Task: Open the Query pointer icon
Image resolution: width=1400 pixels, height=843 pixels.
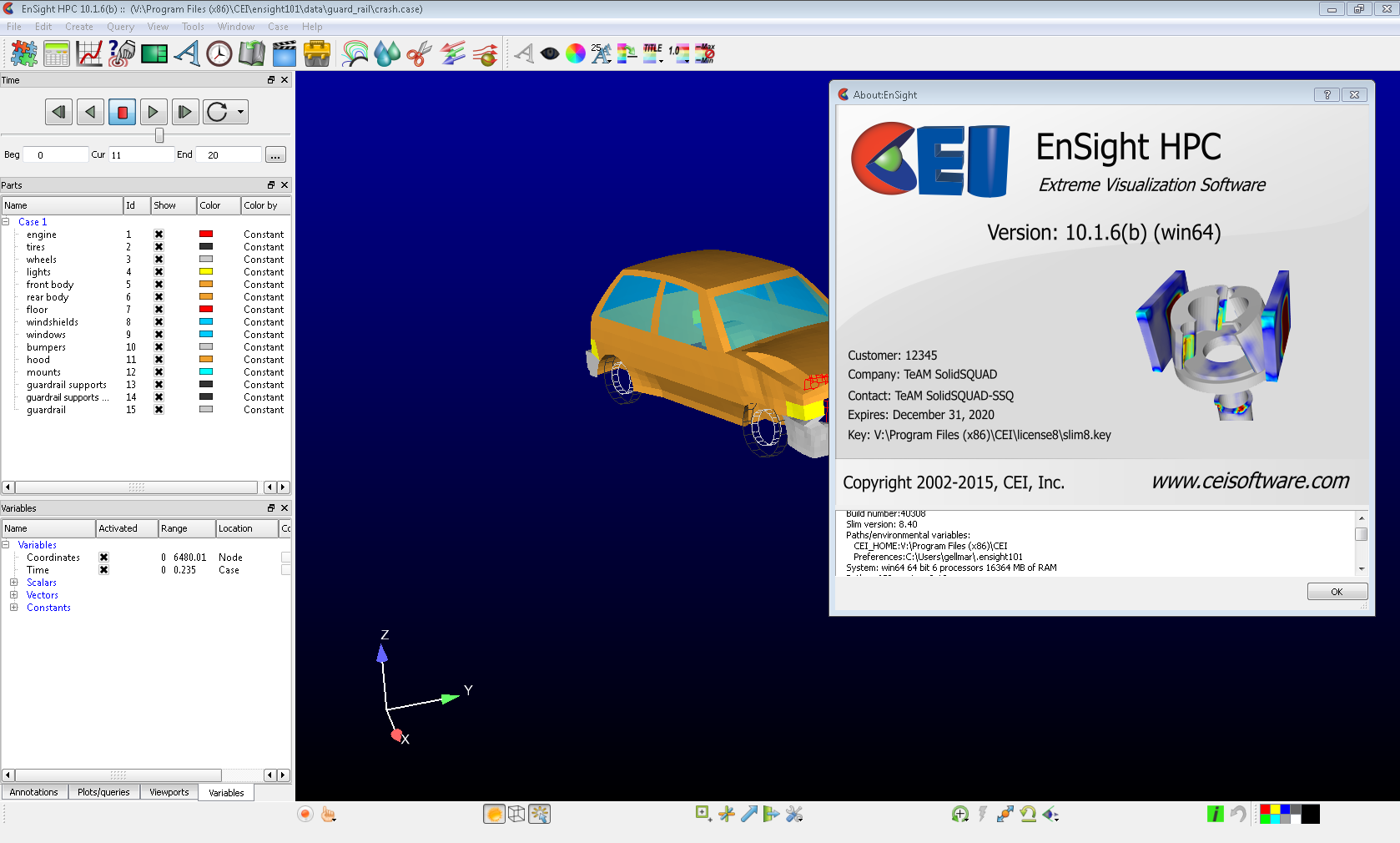Action: tap(122, 53)
